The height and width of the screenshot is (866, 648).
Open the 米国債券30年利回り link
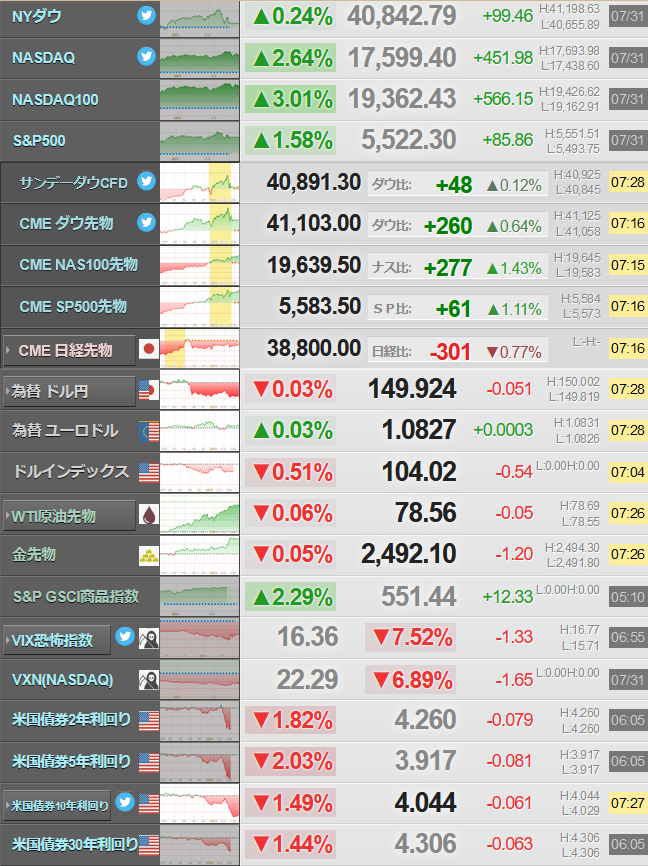tap(75, 844)
